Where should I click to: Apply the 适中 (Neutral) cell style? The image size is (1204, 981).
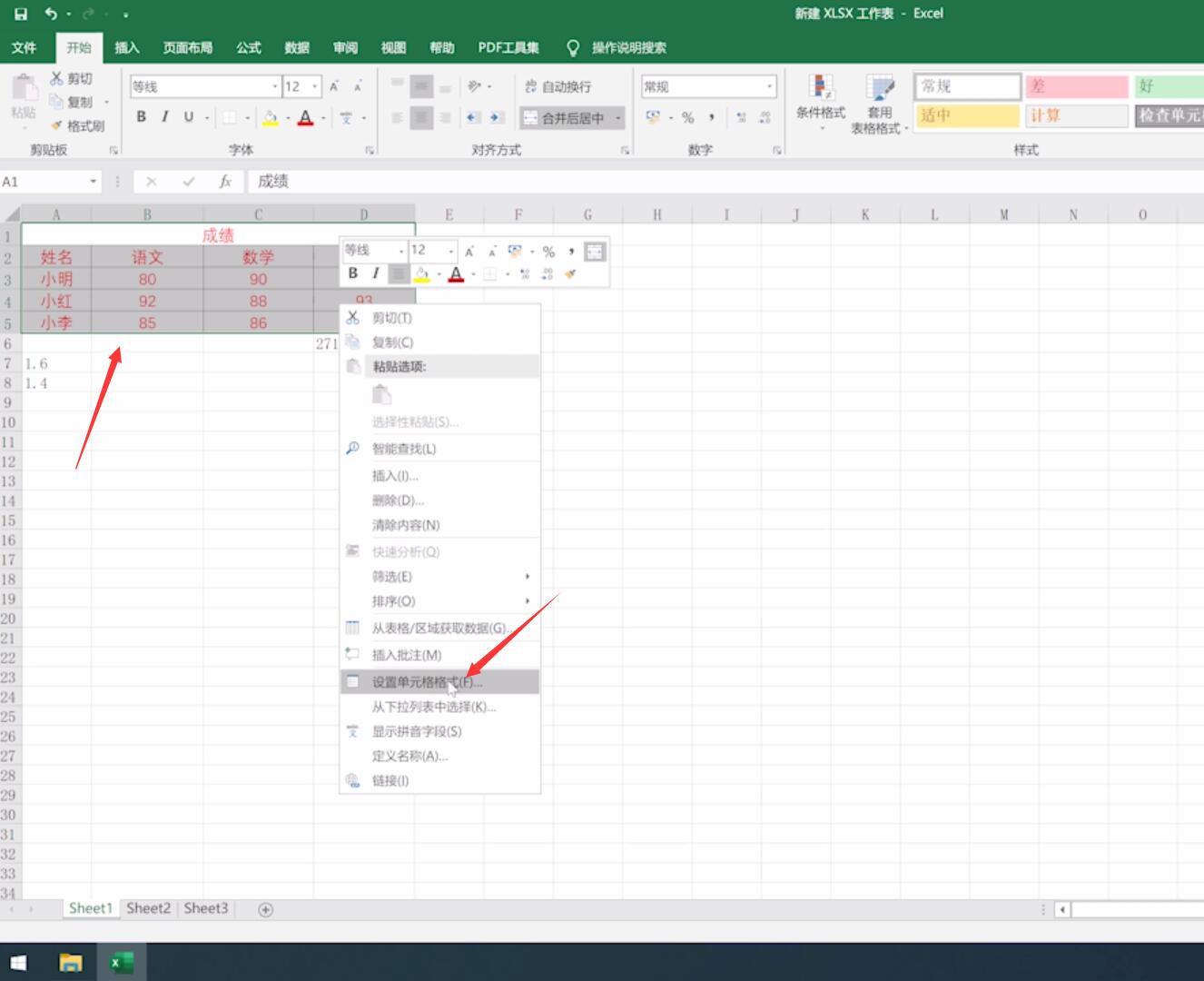tap(968, 115)
